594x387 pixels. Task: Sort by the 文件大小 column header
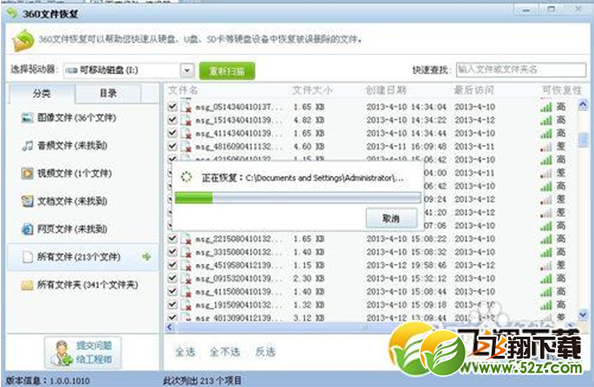click(312, 90)
